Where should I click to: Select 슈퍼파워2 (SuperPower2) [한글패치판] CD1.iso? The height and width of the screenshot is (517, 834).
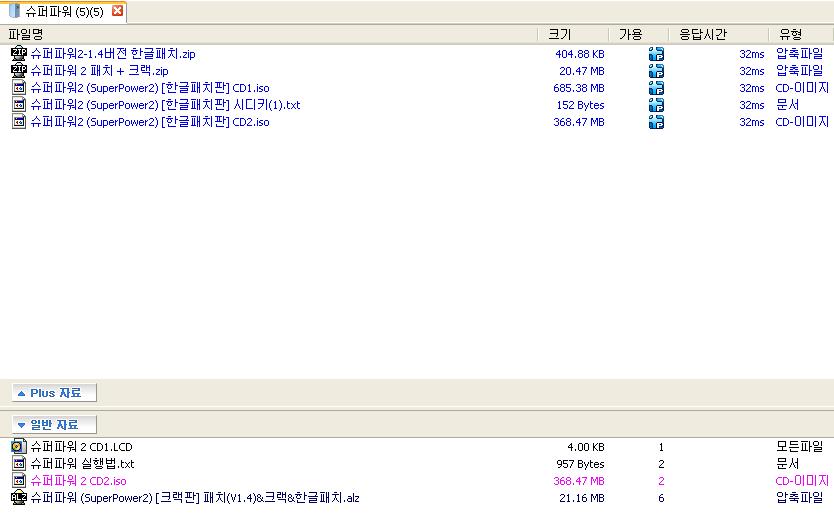pyautogui.click(x=150, y=88)
